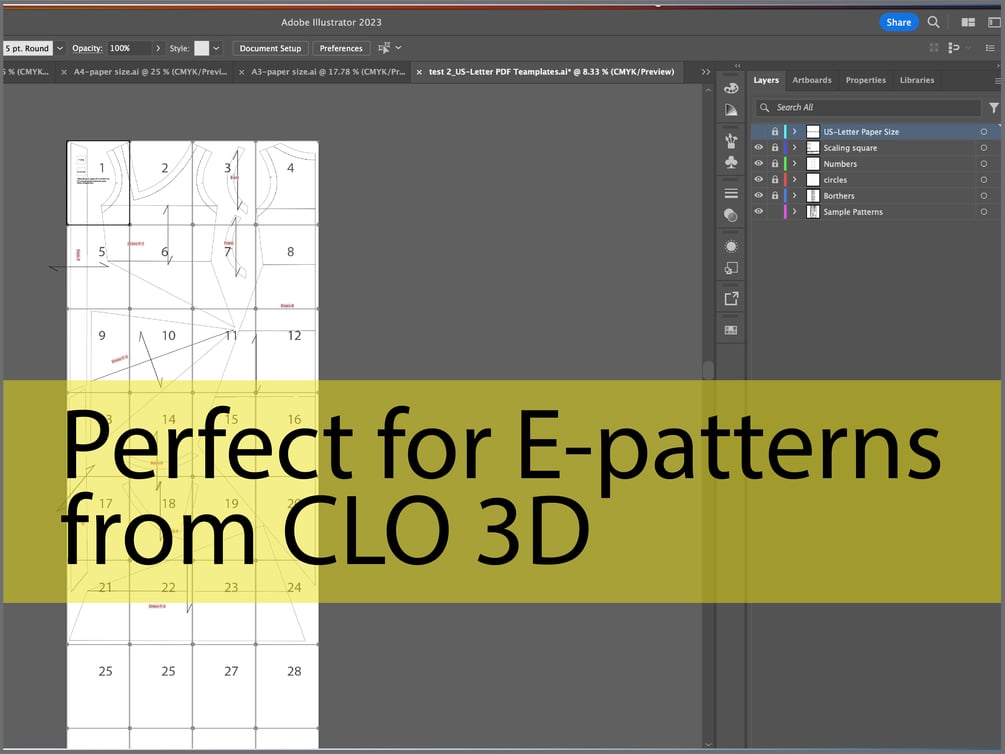Image resolution: width=1005 pixels, height=754 pixels.
Task: Unlock the Scaling square layer
Action: 775,147
